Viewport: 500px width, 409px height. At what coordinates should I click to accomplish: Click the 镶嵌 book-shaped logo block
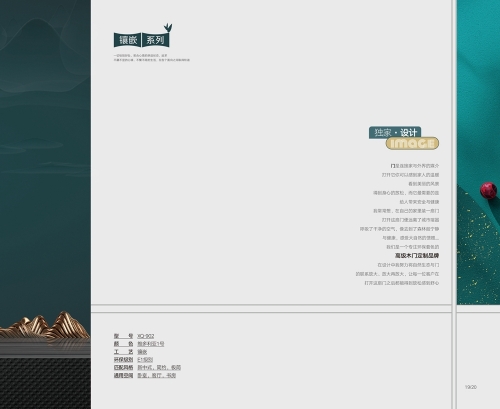coord(127,40)
